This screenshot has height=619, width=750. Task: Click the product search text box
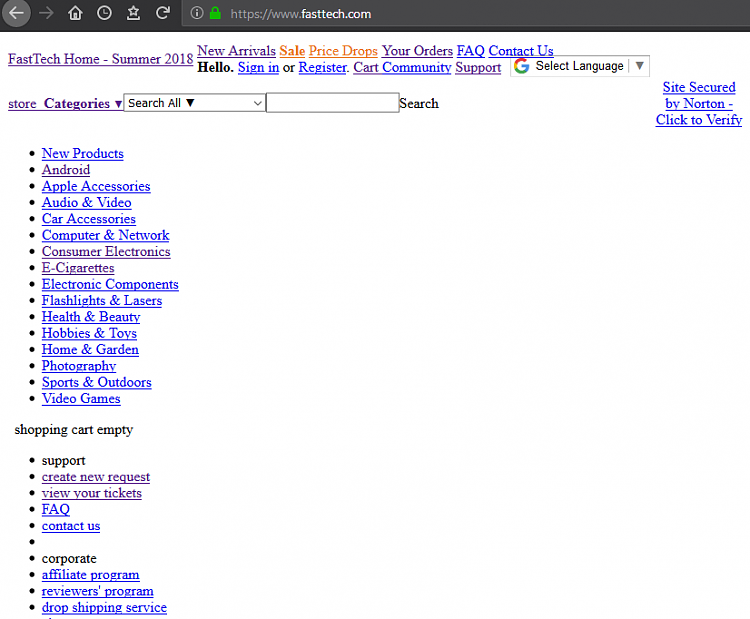(x=332, y=103)
